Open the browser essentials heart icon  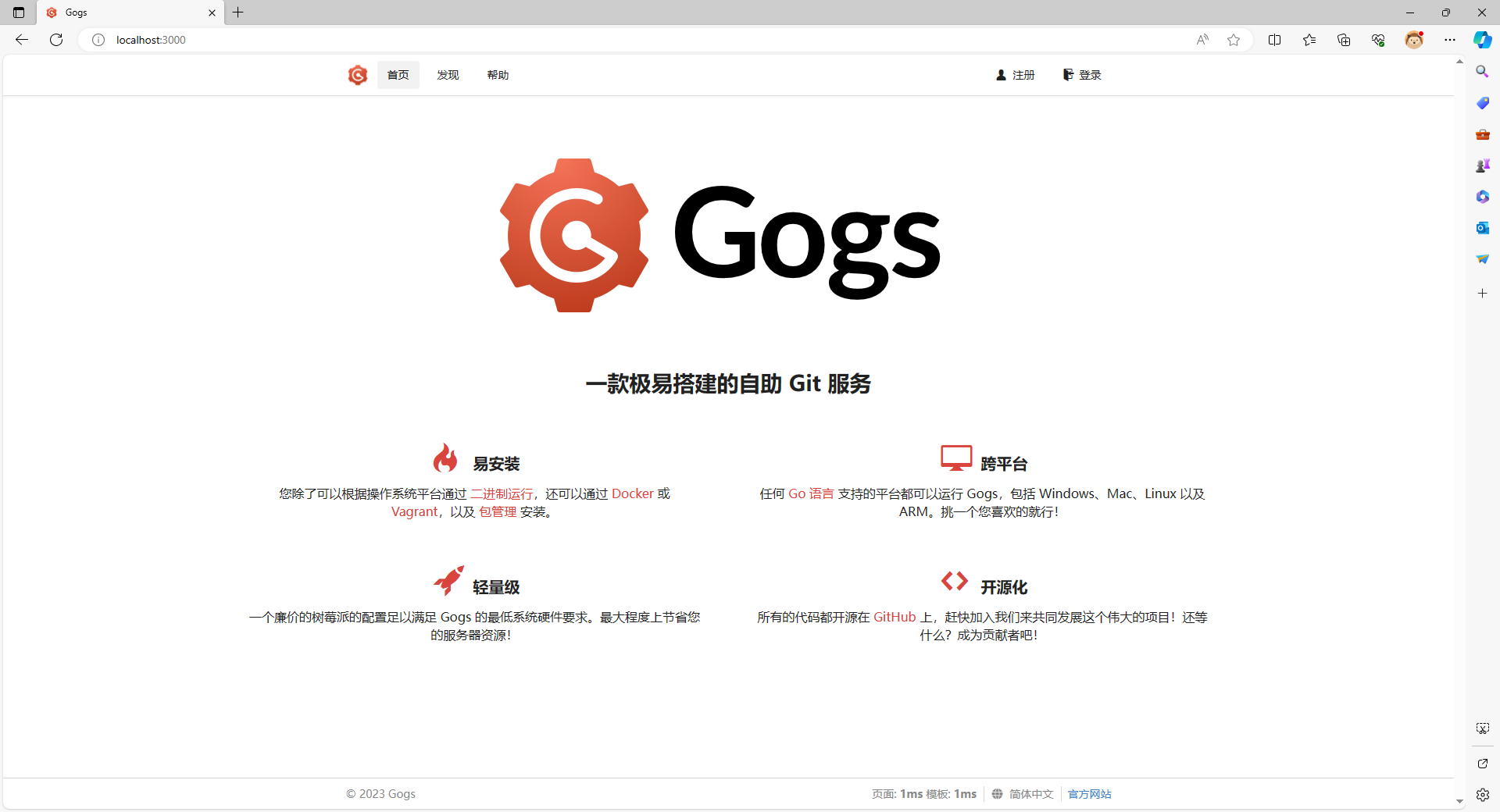coord(1378,40)
